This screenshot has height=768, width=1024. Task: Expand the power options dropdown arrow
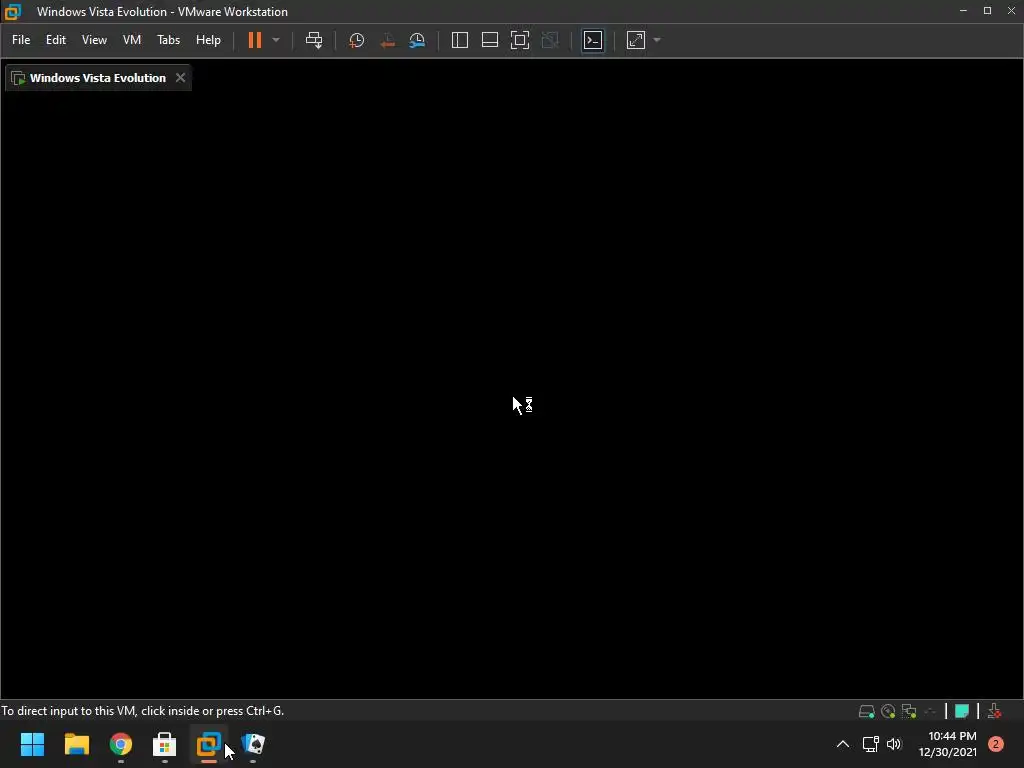276,40
